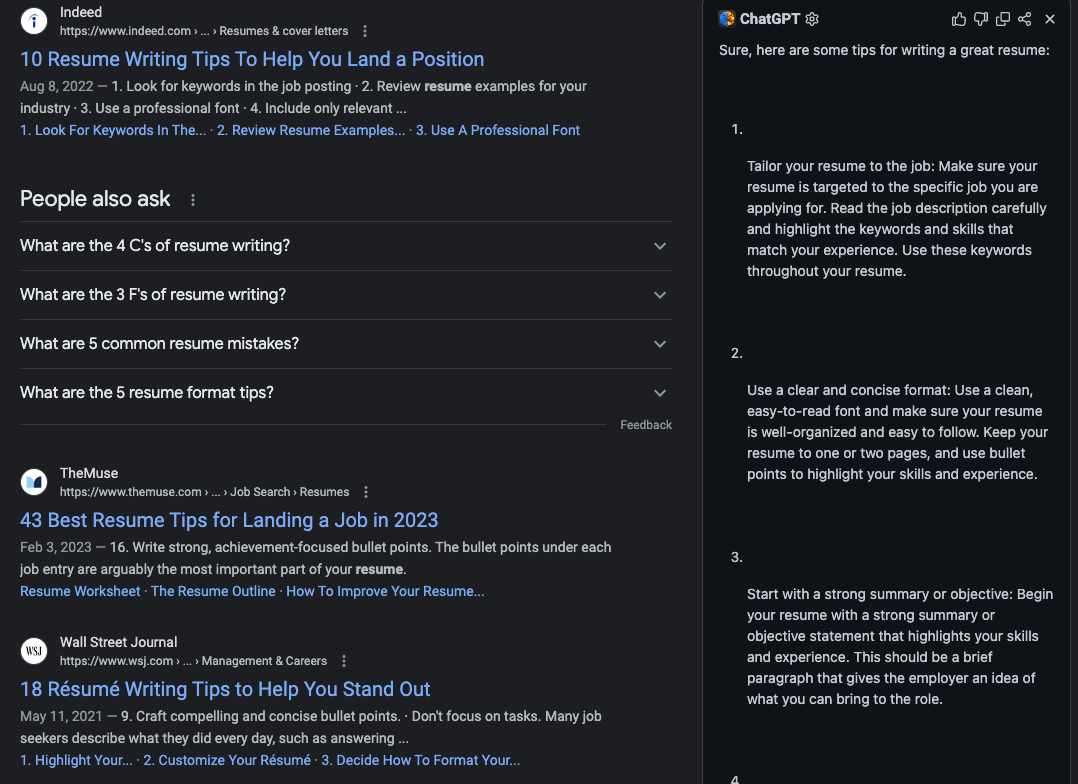The height and width of the screenshot is (784, 1078).
Task: Open ChatGPT panel settings gear
Action: click(812, 19)
